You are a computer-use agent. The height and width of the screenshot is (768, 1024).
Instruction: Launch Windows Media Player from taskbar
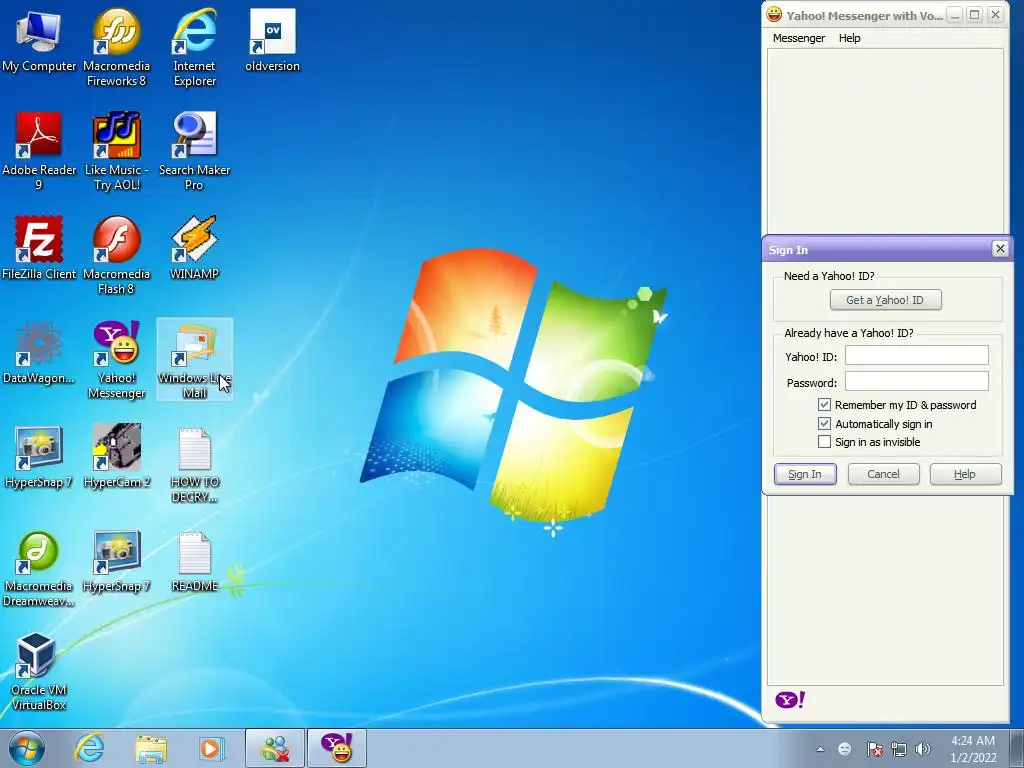[211, 748]
